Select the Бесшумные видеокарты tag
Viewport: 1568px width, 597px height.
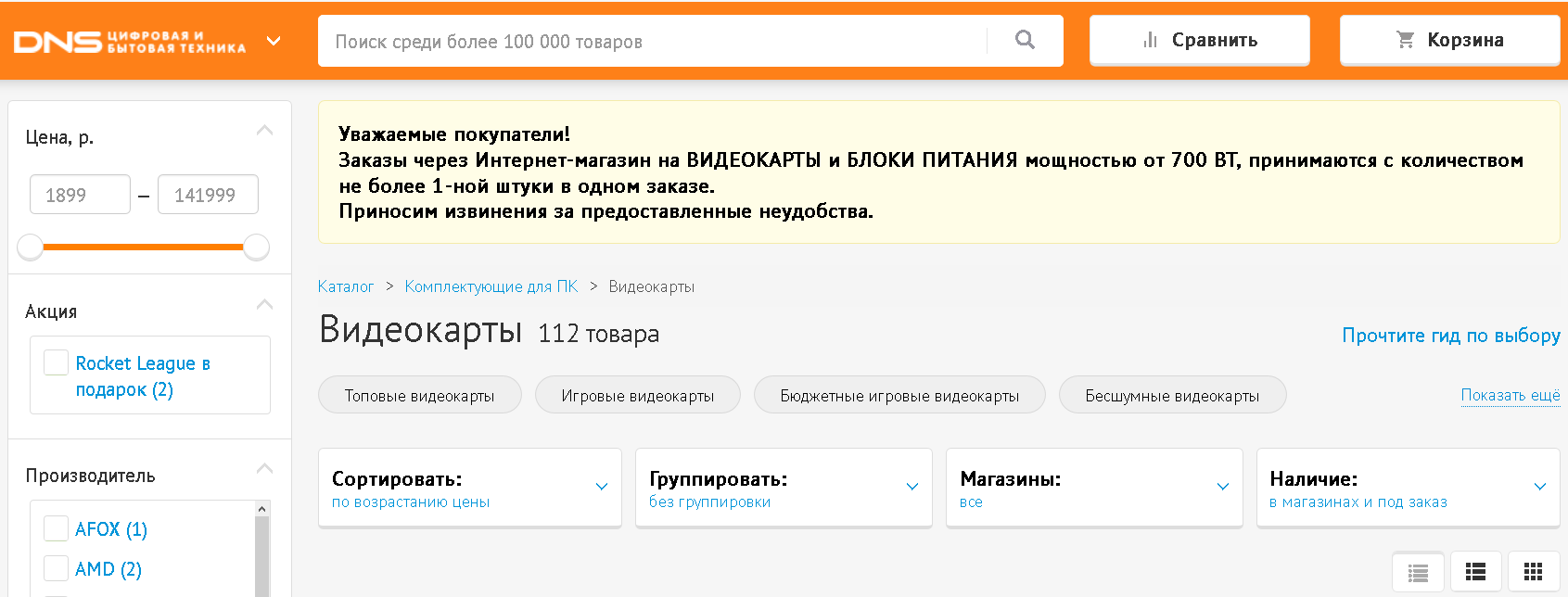point(1172,396)
